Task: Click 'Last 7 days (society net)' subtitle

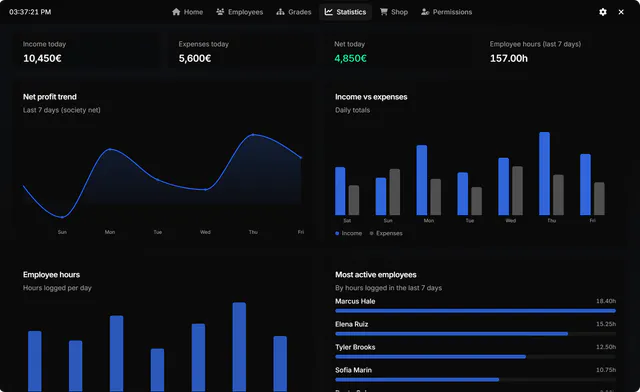Action: [62, 110]
